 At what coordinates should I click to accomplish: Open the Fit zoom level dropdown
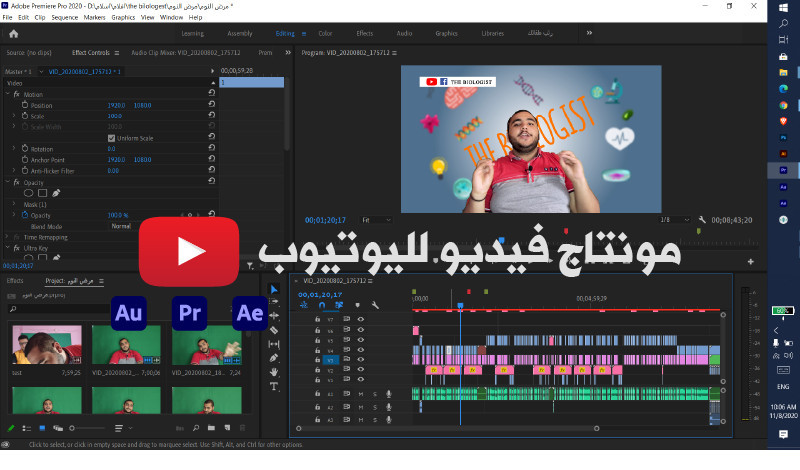pos(376,220)
